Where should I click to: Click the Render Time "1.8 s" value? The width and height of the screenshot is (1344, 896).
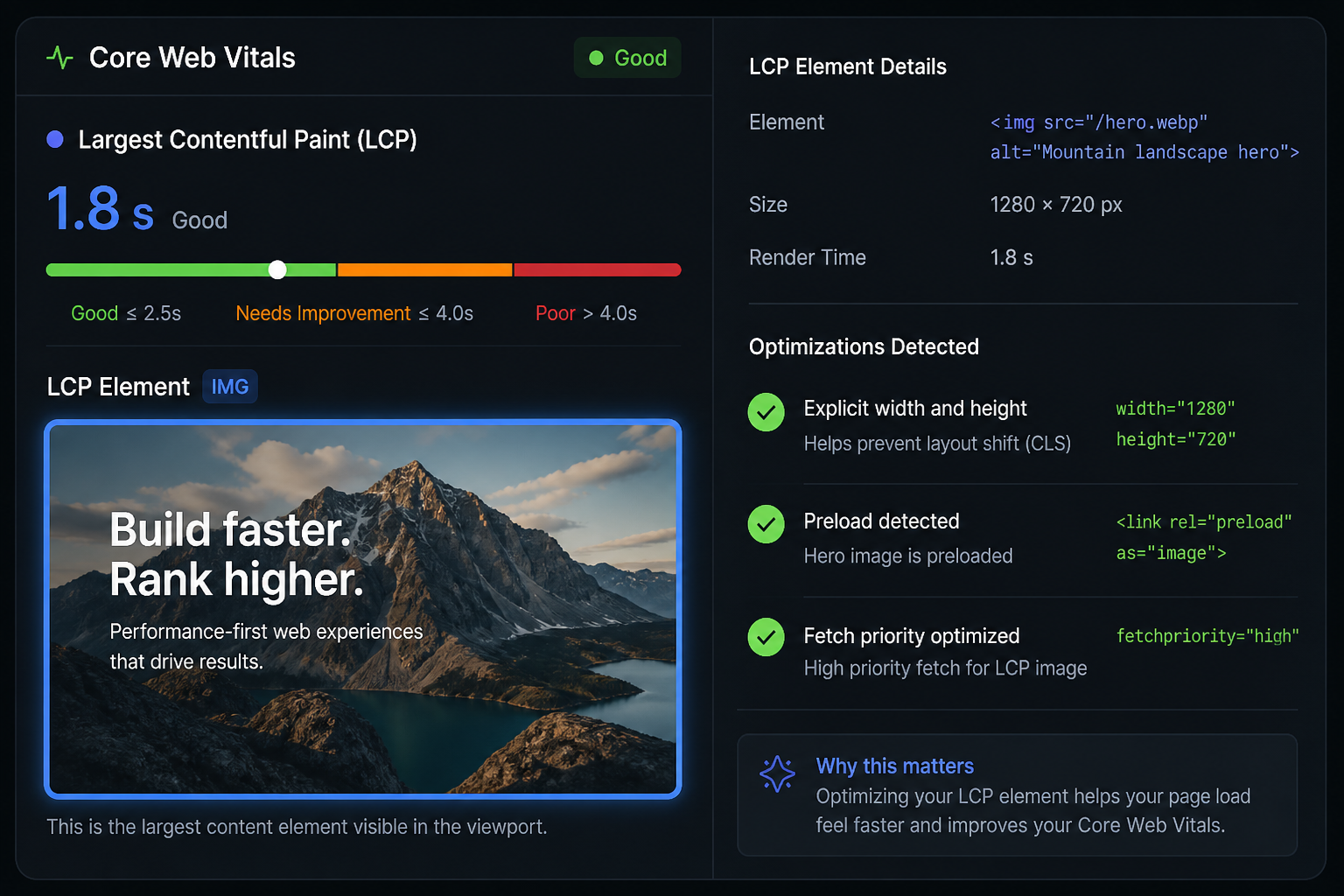coord(1011,258)
